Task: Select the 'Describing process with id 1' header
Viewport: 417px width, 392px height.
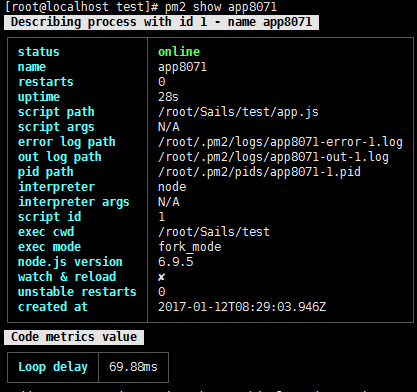Action: [x=161, y=22]
